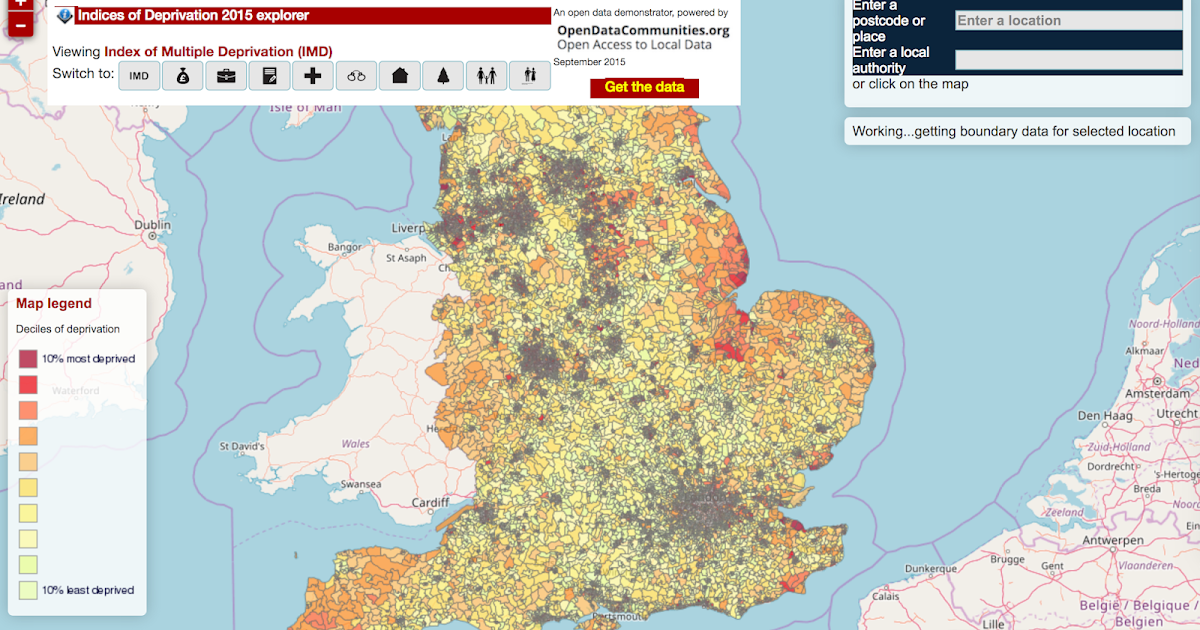Viewport: 1200px width, 630px height.
Task: Switch to Crime domain handcuffs icon
Action: click(356, 75)
